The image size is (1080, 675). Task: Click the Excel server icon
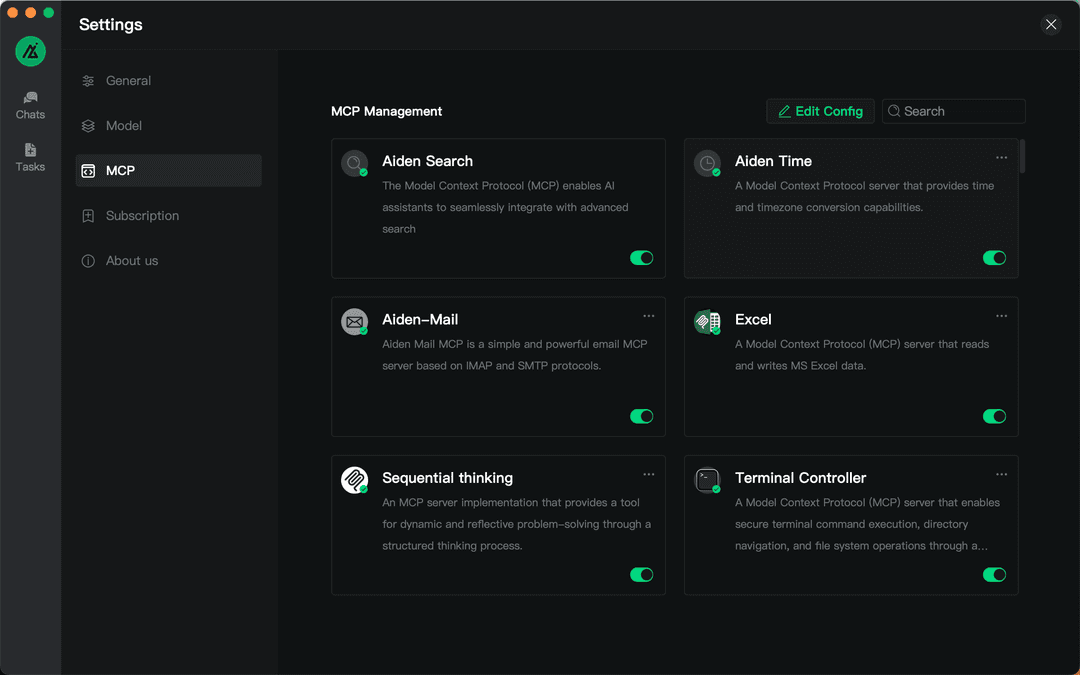(707, 321)
